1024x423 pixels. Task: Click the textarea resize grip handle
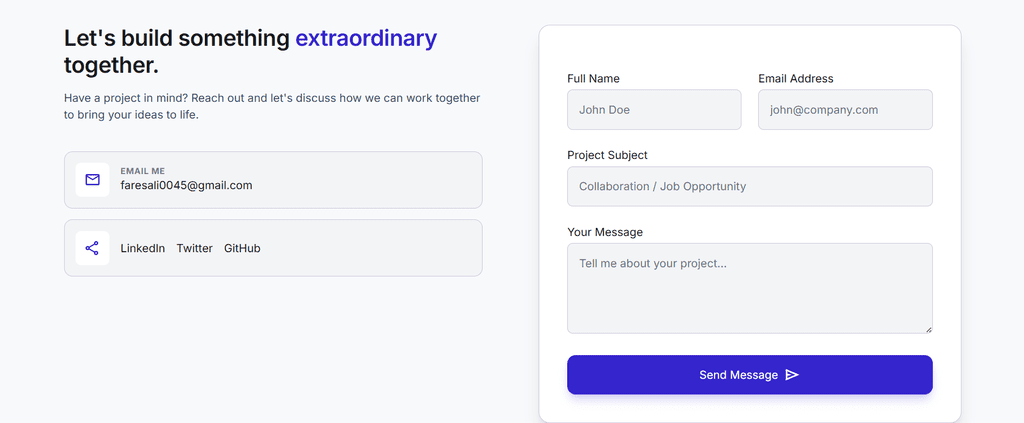928,329
